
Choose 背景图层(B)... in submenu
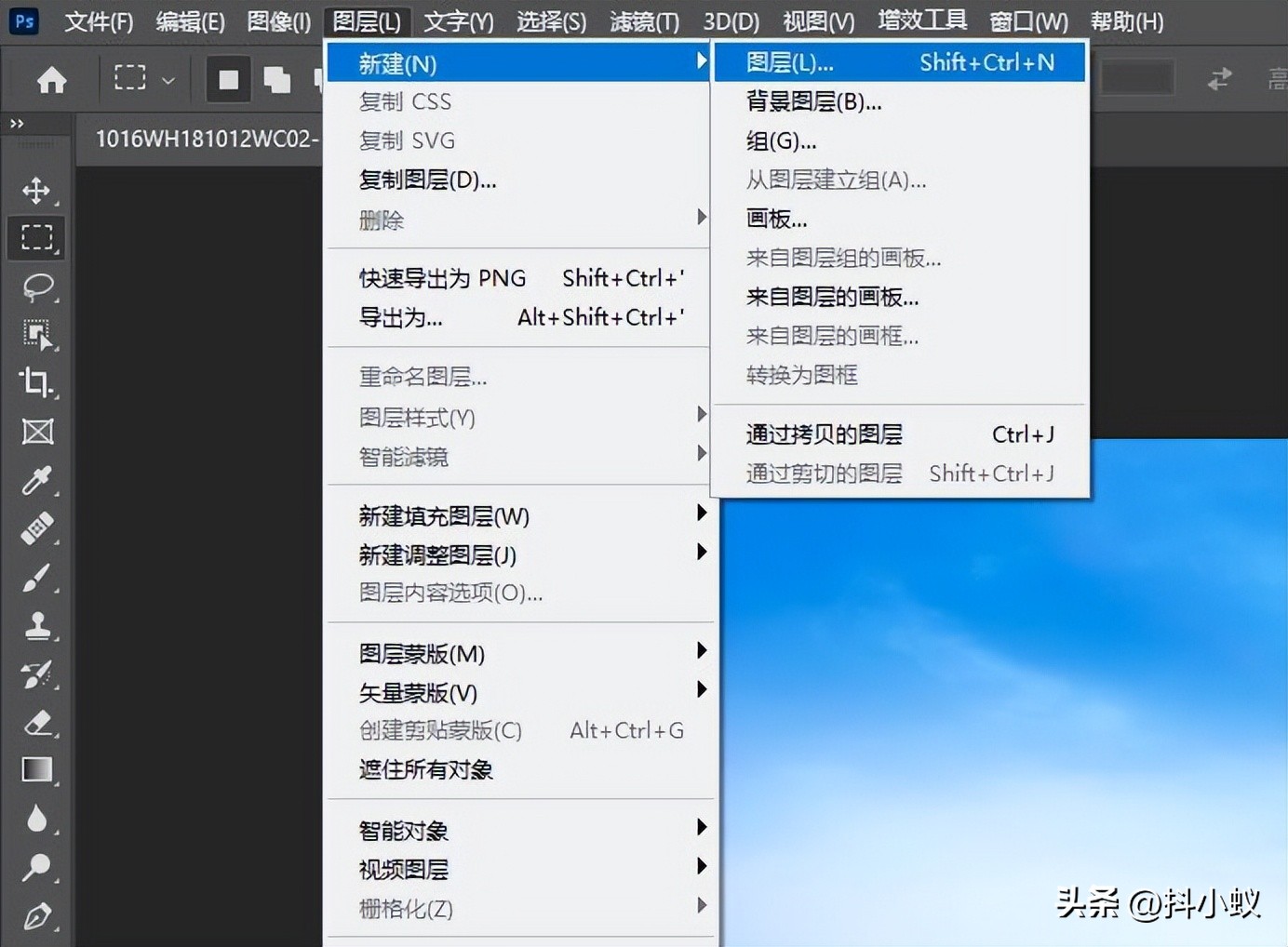[899, 101]
